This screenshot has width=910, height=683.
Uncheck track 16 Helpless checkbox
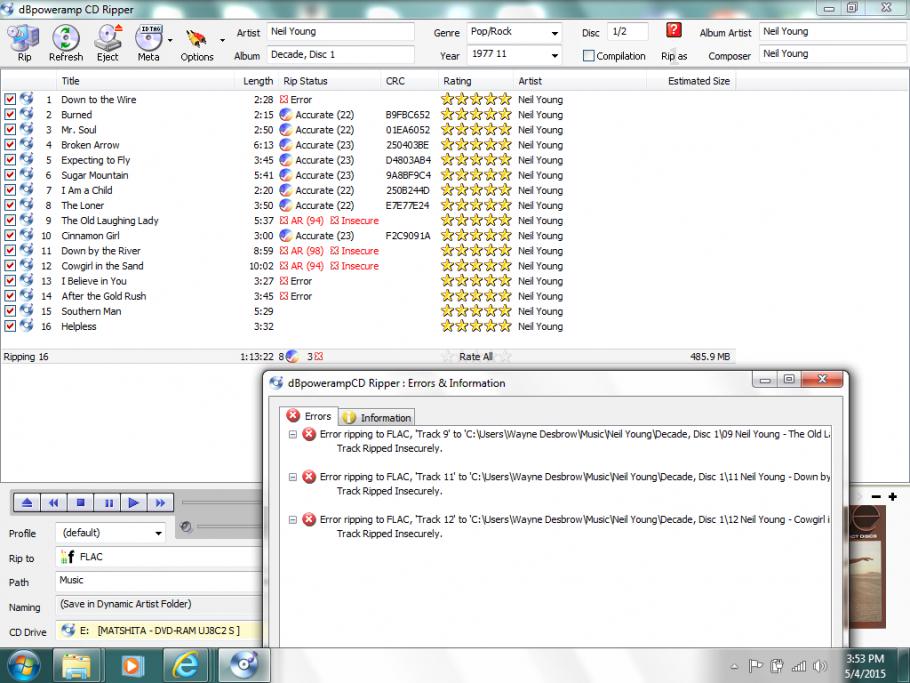coord(10,327)
